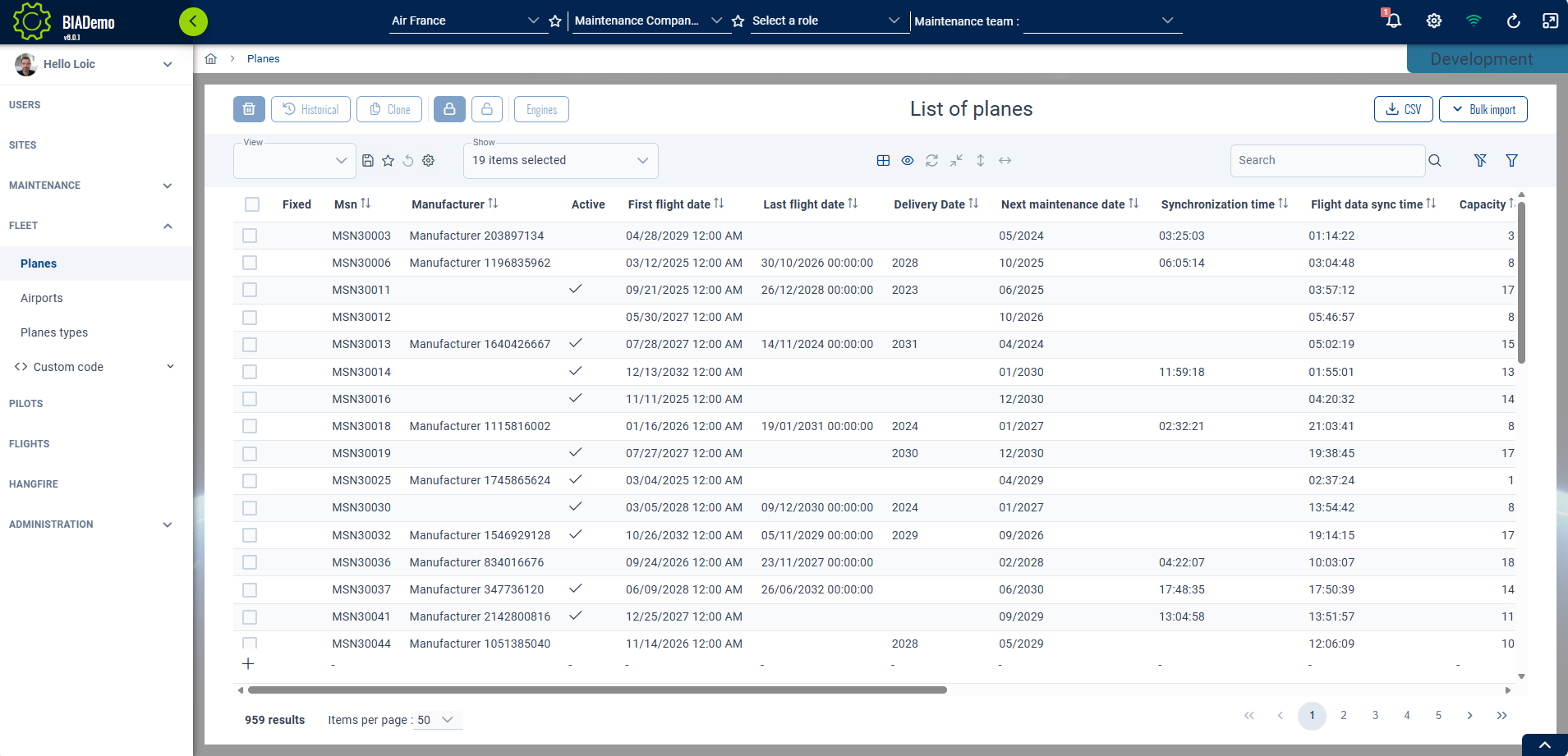1568x756 pixels.
Task: Click the table refresh sync icon
Action: [x=931, y=161]
